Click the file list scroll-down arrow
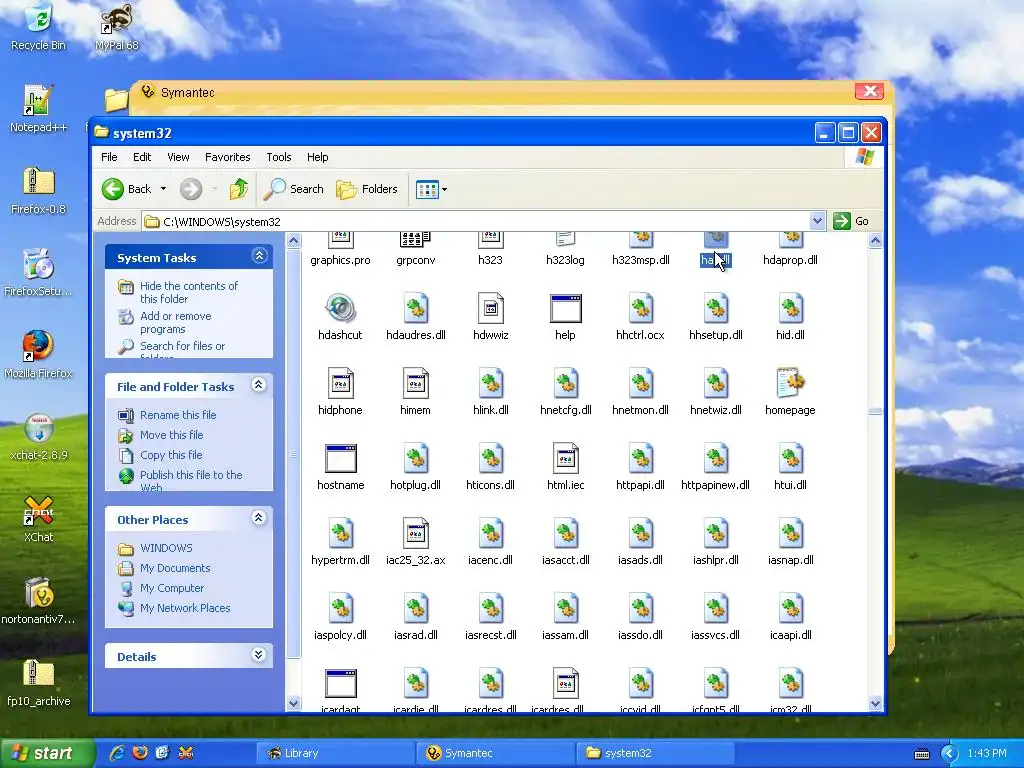1024x768 pixels. pyautogui.click(x=875, y=703)
